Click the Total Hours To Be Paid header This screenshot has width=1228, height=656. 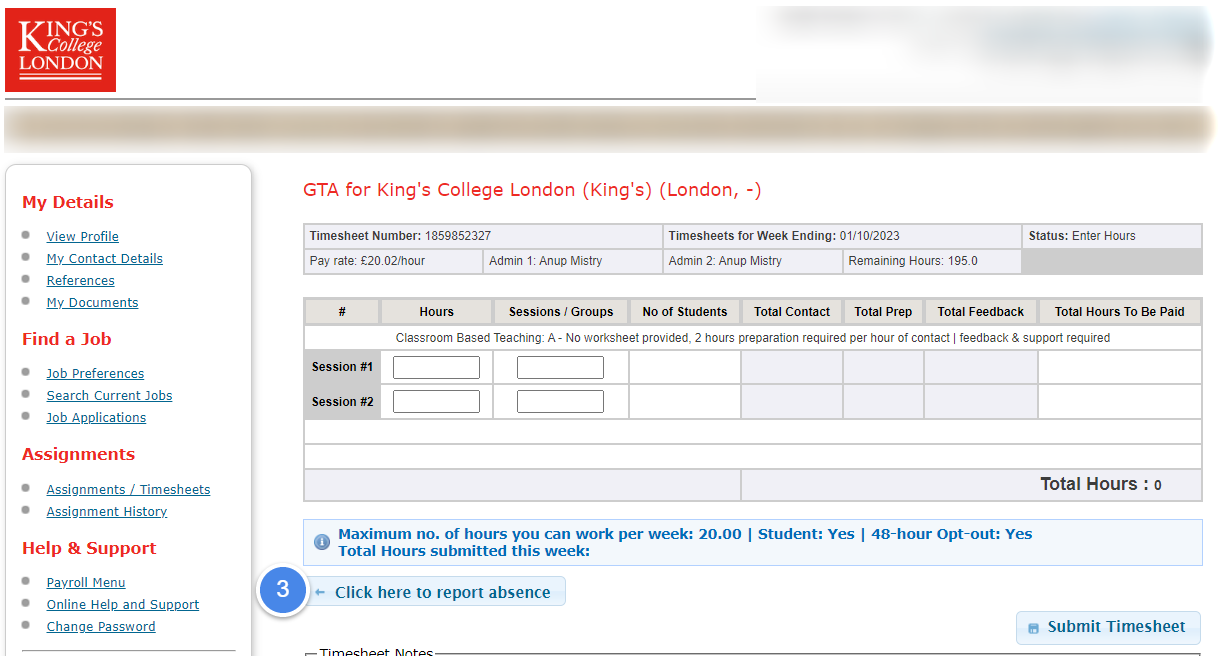(1120, 312)
